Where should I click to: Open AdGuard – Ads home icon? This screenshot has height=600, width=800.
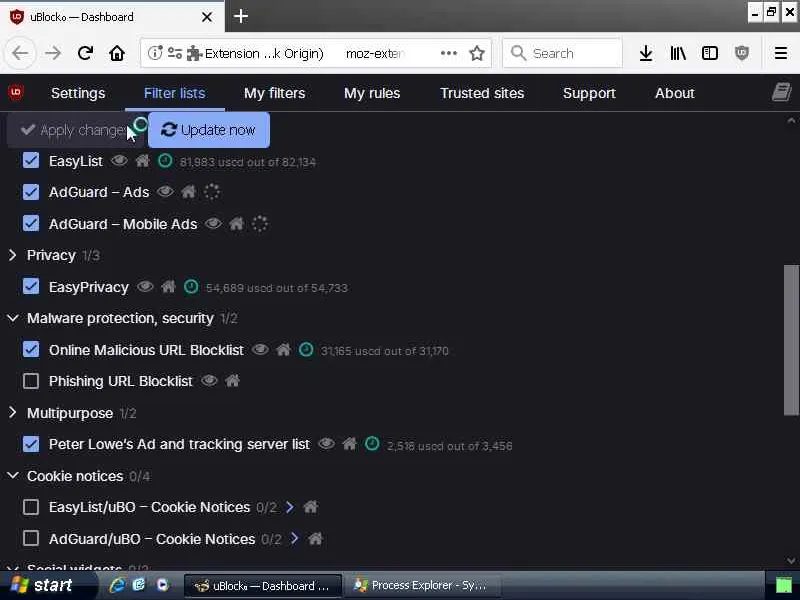pos(189,192)
